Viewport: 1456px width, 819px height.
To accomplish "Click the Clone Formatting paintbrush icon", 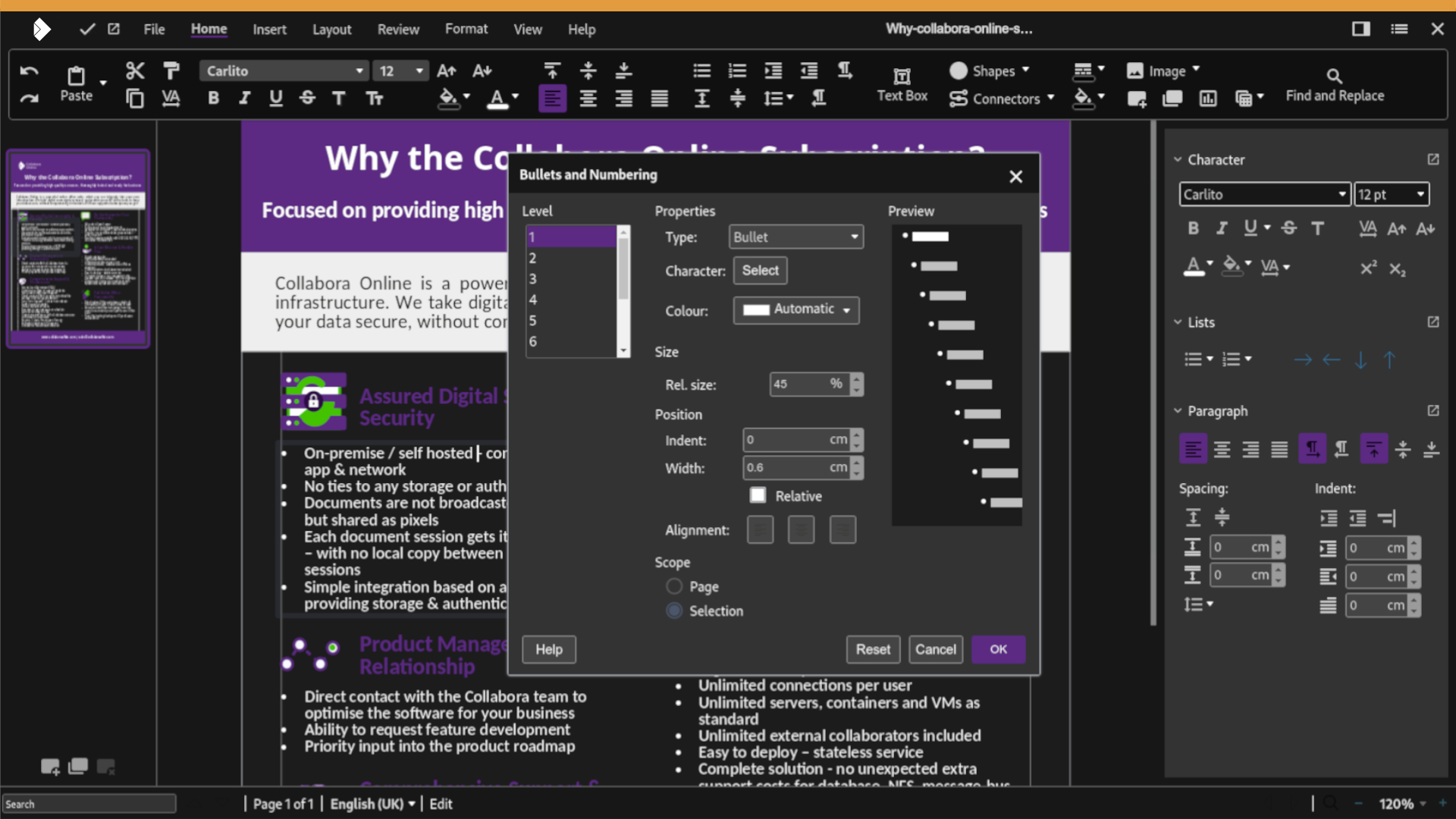I will point(171,71).
